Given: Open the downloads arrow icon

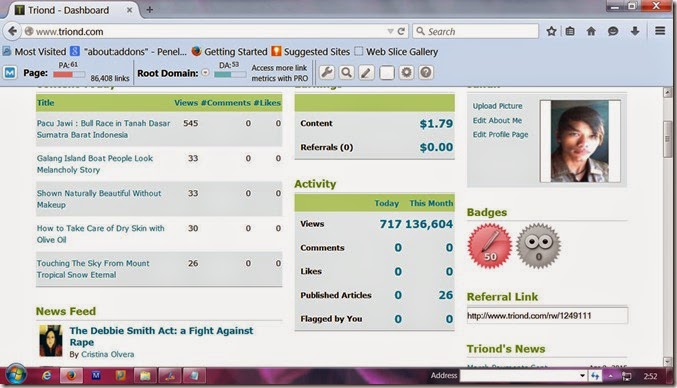Looking at the screenshot, I should click(635, 31).
